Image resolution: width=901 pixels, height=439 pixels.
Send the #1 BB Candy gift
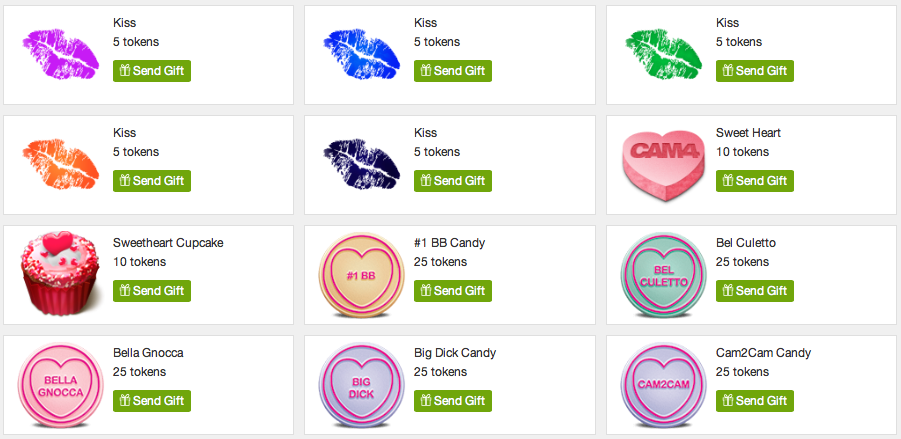pos(453,291)
